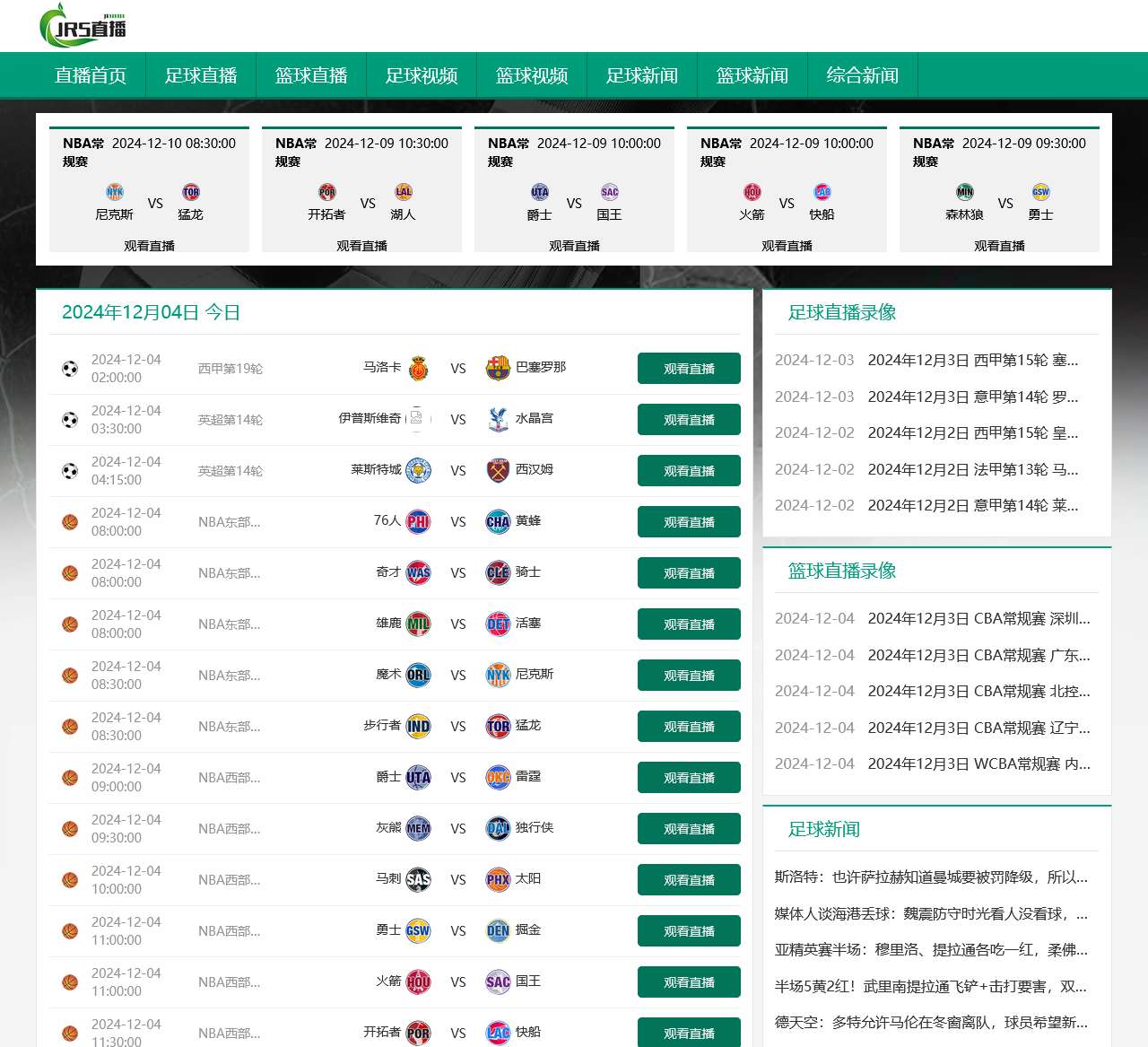Click the TOR logo in 步行者 vs 猛龙 row
This screenshot has width=1148, height=1047.
click(x=498, y=726)
